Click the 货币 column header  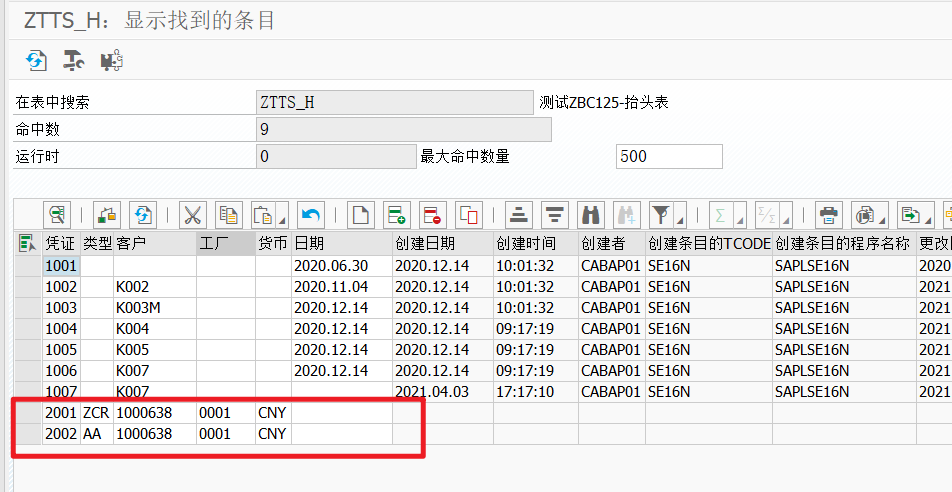273,244
